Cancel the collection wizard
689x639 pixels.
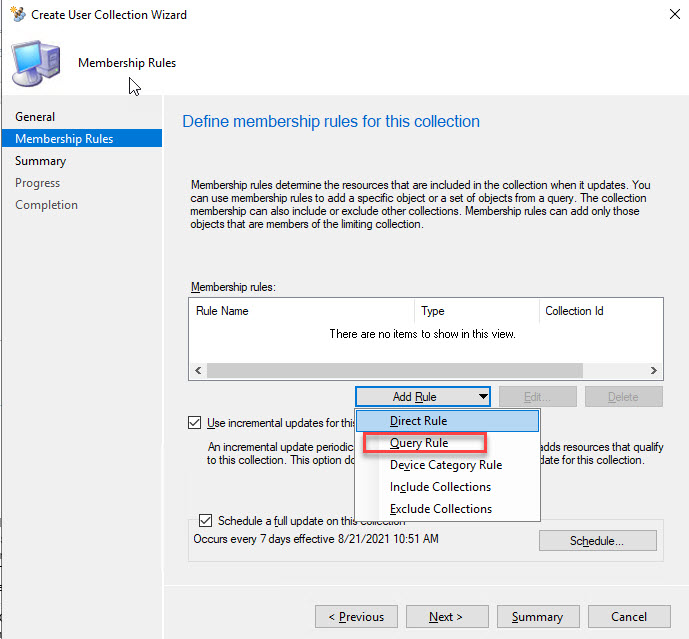(x=629, y=617)
